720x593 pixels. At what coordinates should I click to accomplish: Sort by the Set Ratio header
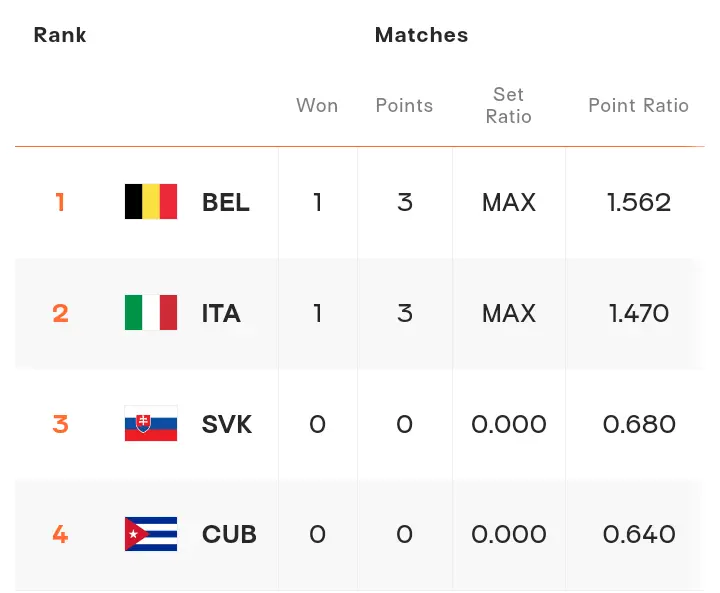pos(508,105)
